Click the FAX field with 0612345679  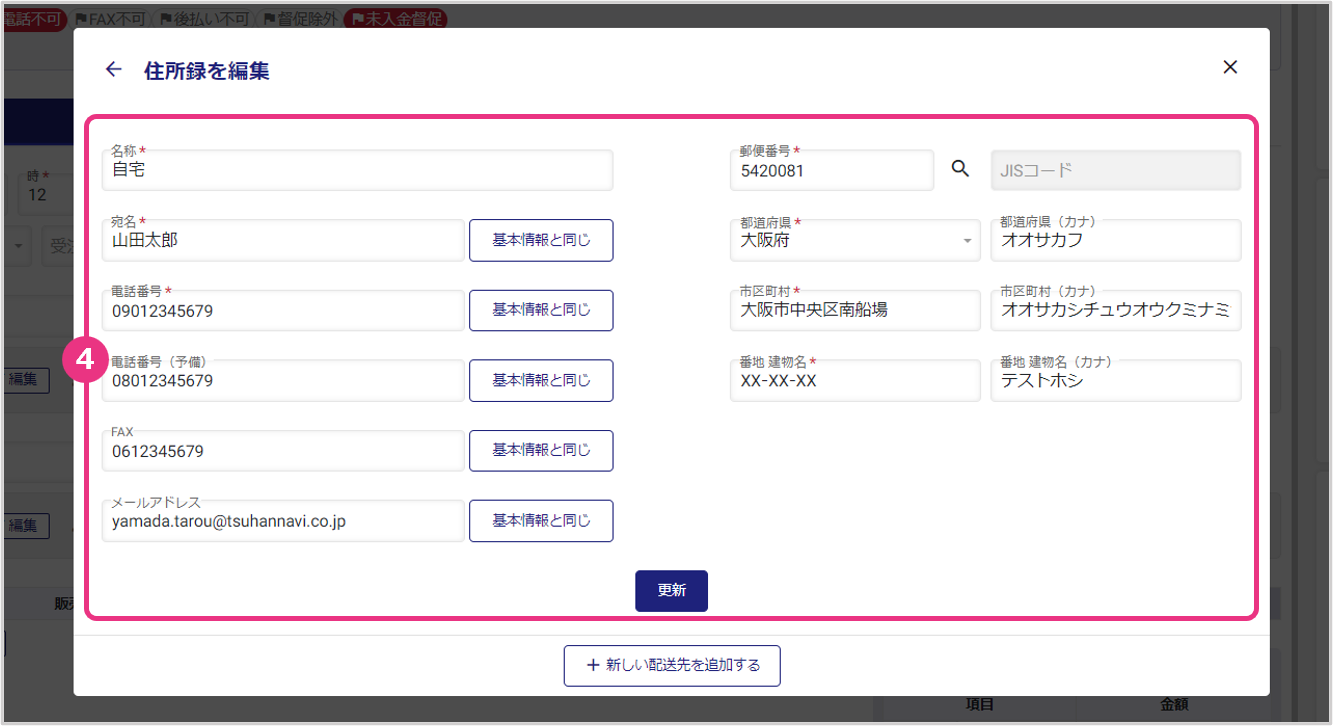[x=283, y=452]
